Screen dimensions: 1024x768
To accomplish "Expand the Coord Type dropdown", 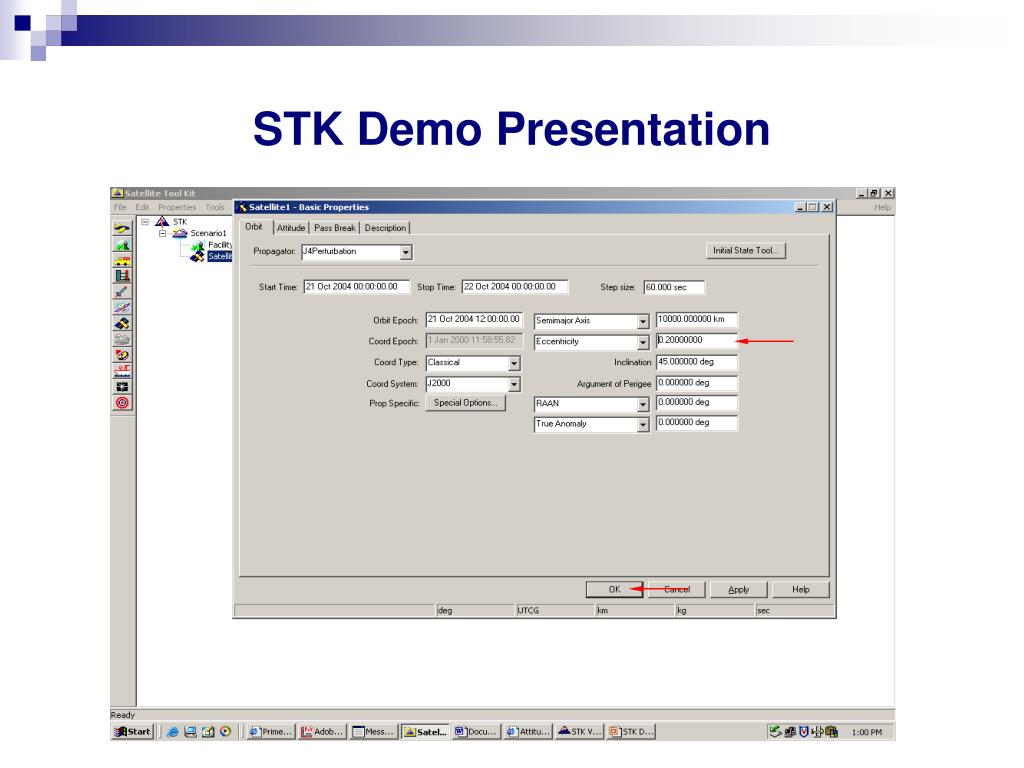I will coord(514,363).
